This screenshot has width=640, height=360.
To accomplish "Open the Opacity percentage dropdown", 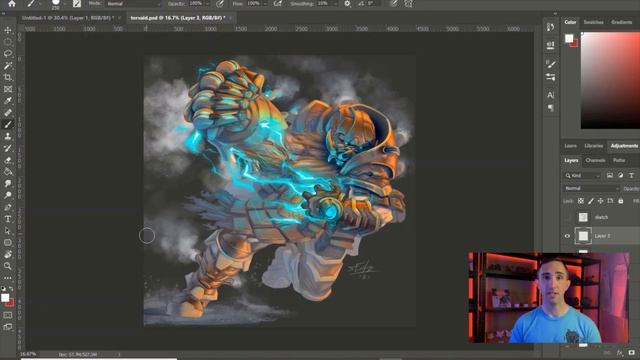I will tap(207, 4).
